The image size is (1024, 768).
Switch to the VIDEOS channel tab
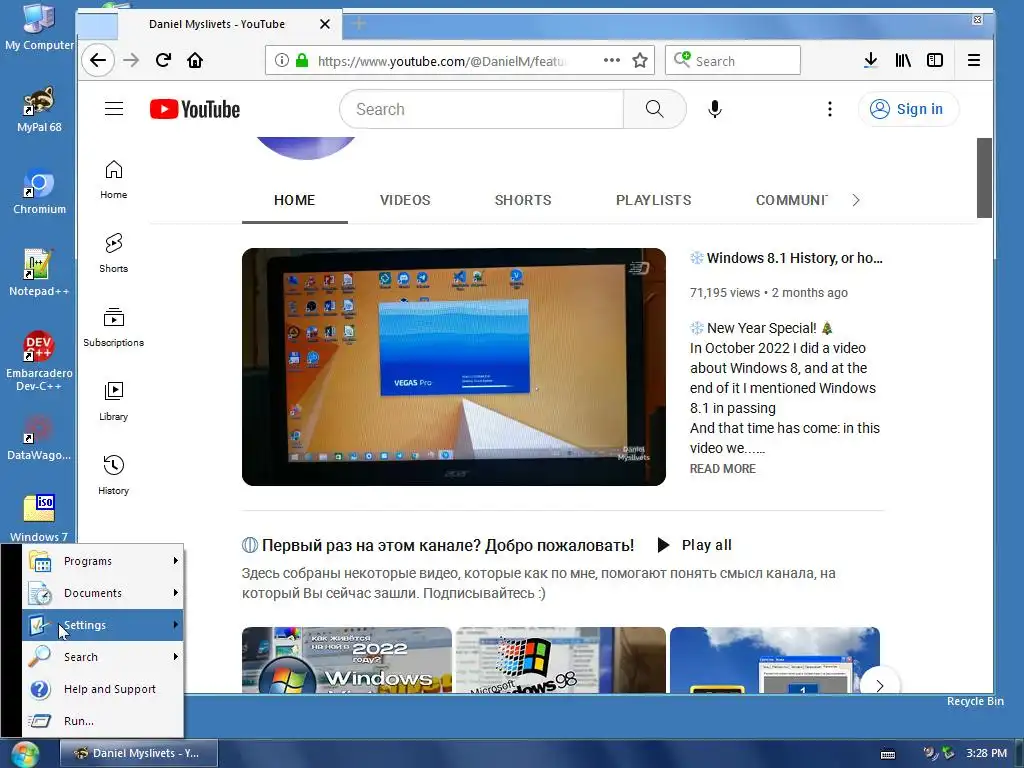coord(405,200)
